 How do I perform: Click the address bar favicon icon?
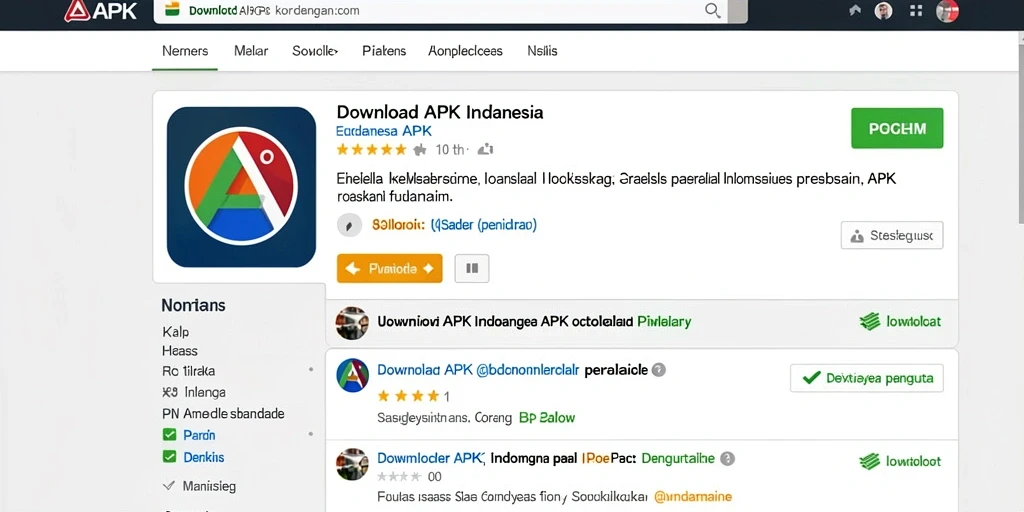point(172,10)
